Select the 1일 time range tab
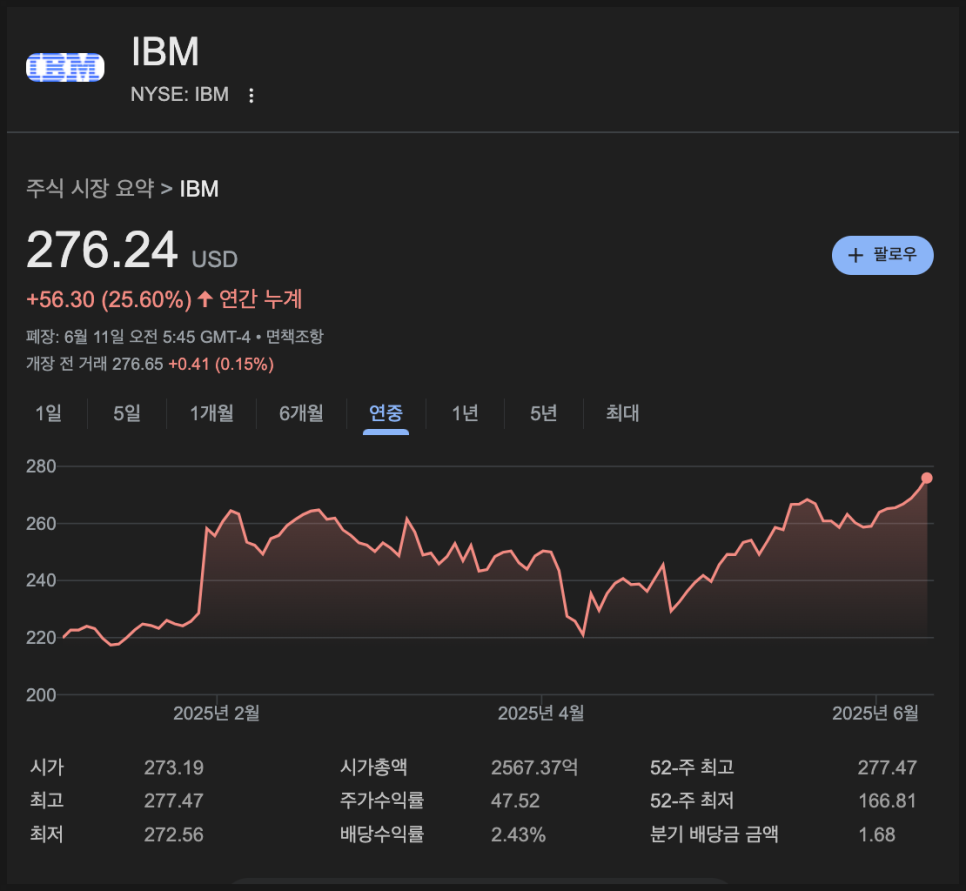 [x=48, y=413]
